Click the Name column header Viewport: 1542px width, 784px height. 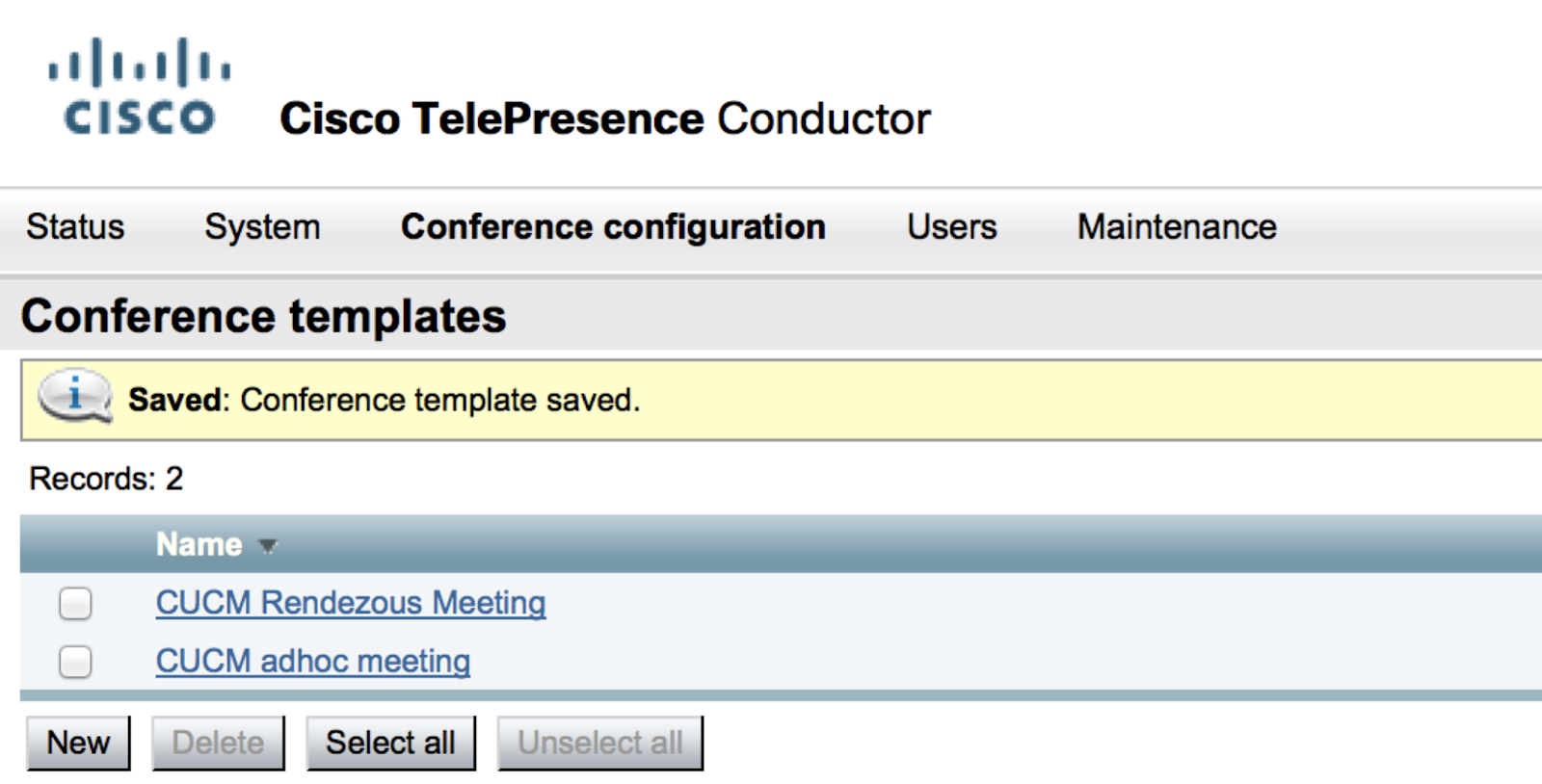[x=199, y=545]
